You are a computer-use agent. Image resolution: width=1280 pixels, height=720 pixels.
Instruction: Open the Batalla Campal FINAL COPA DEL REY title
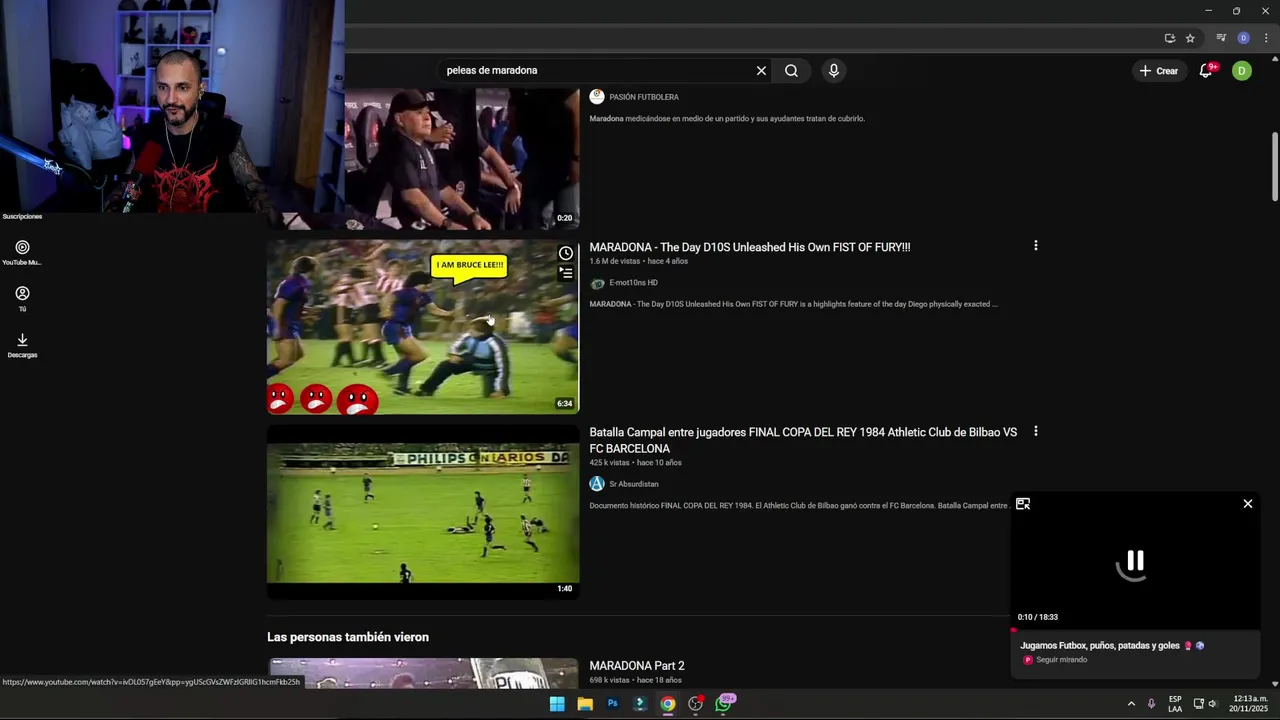tap(803, 440)
